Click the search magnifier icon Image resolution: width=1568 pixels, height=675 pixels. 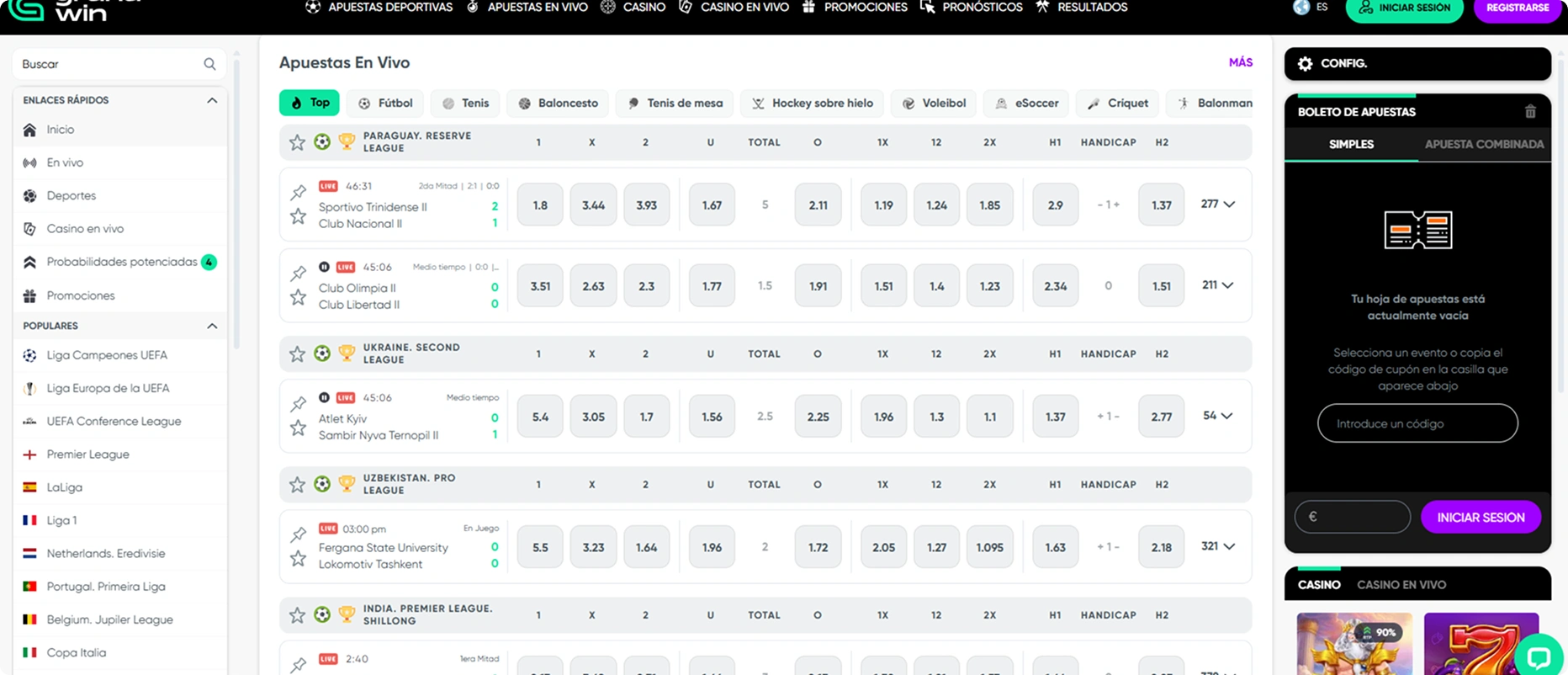pyautogui.click(x=209, y=64)
